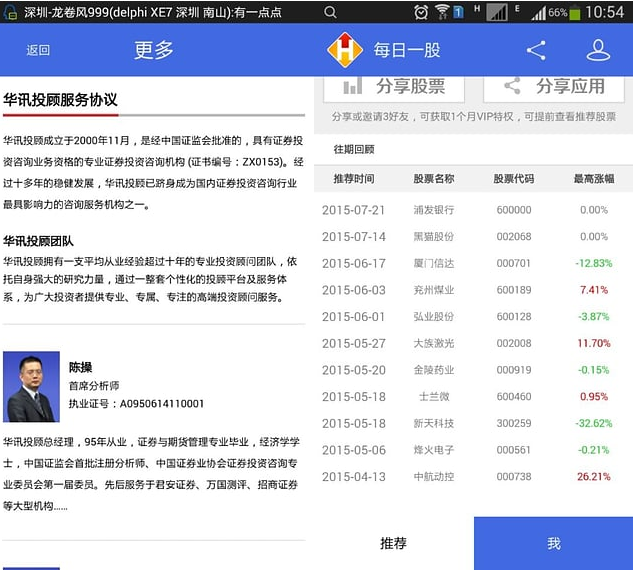The image size is (633, 572).
Task: Click the 分享股票 button
Action: (x=394, y=88)
